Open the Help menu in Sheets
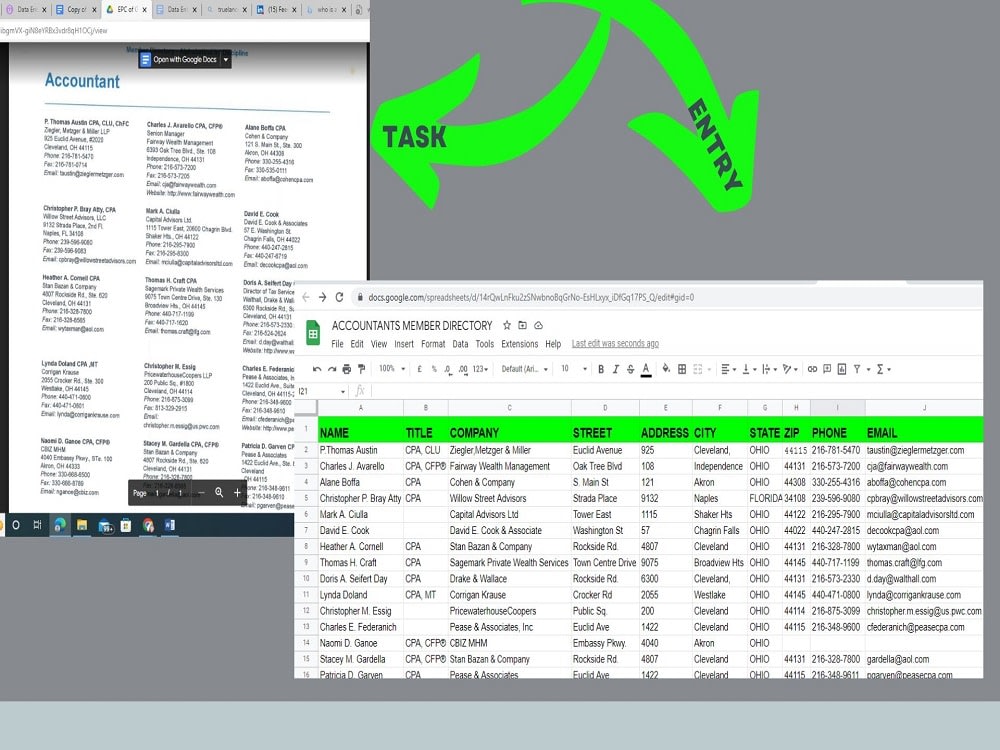 coord(553,344)
